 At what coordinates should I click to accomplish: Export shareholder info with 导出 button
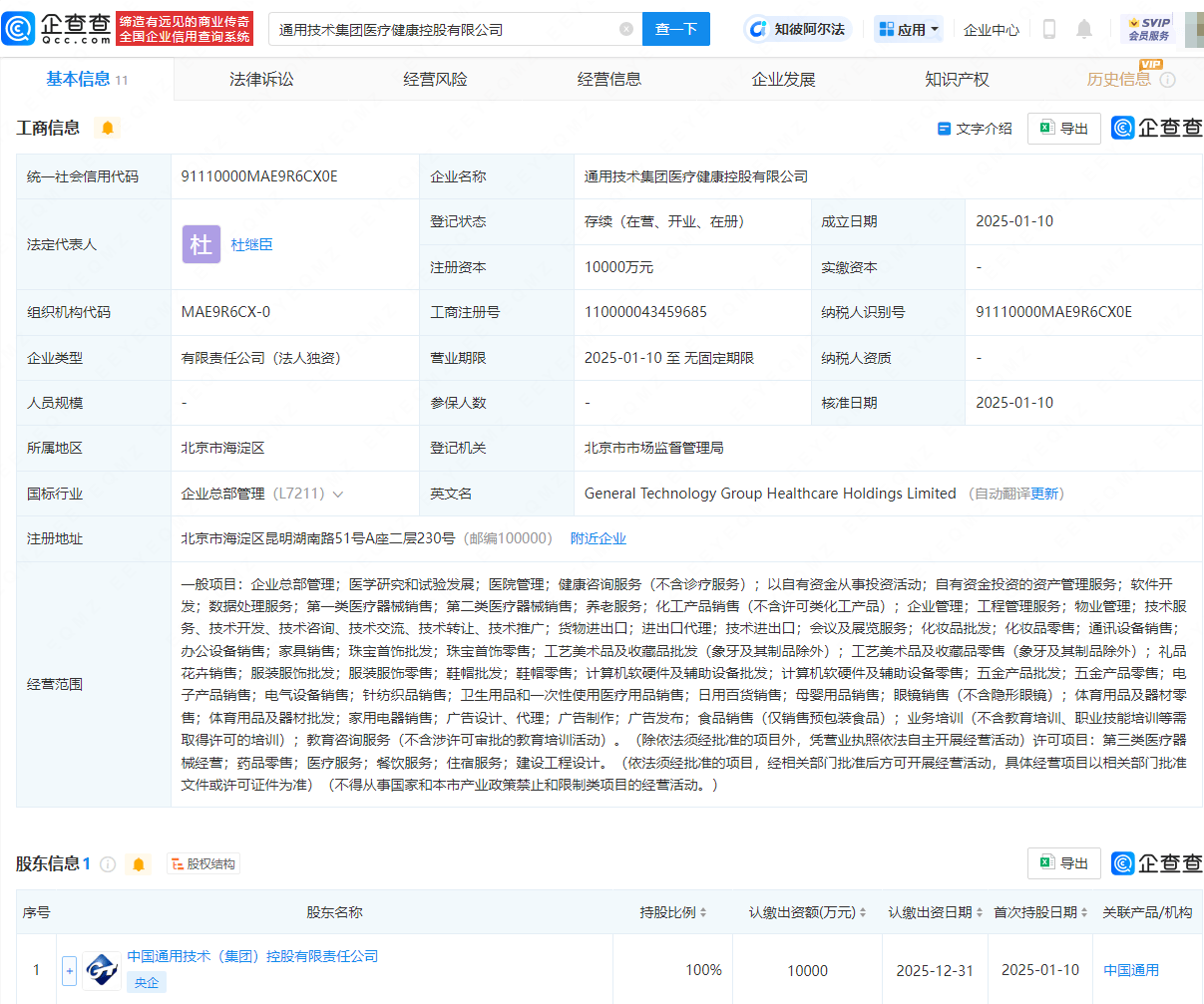tap(1064, 863)
